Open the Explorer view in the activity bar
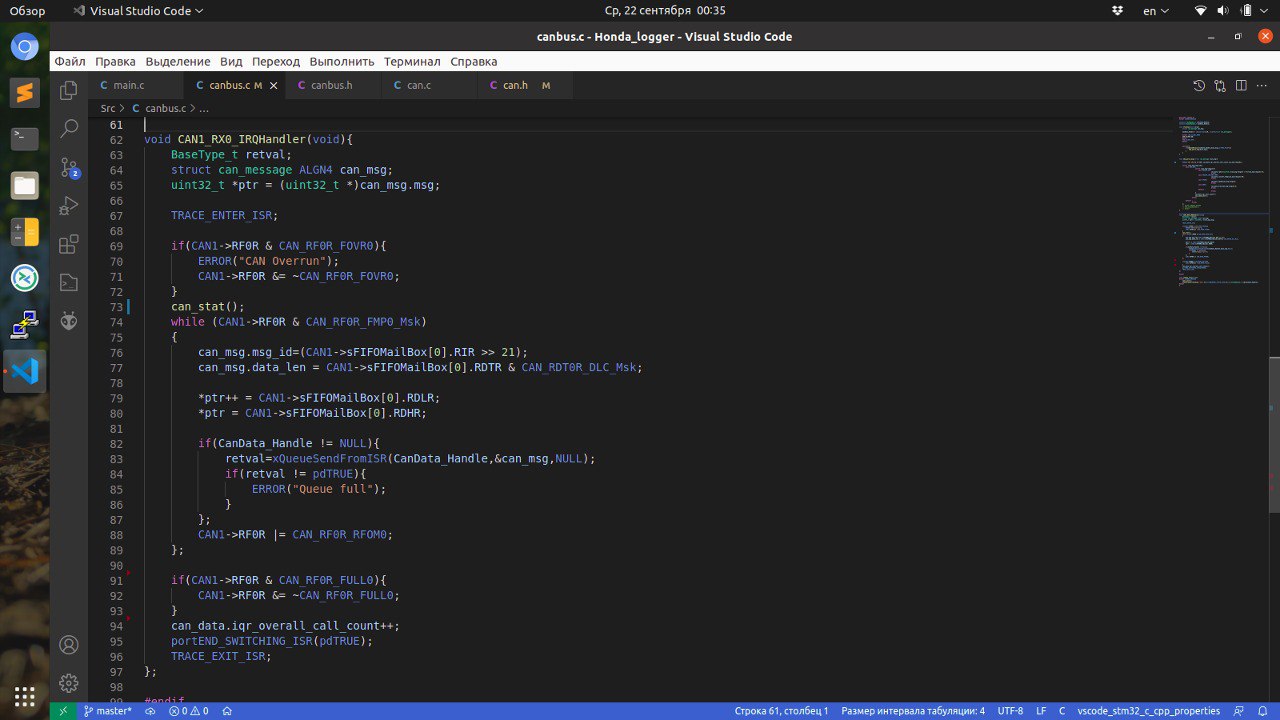This screenshot has height=720, width=1280. 69,91
